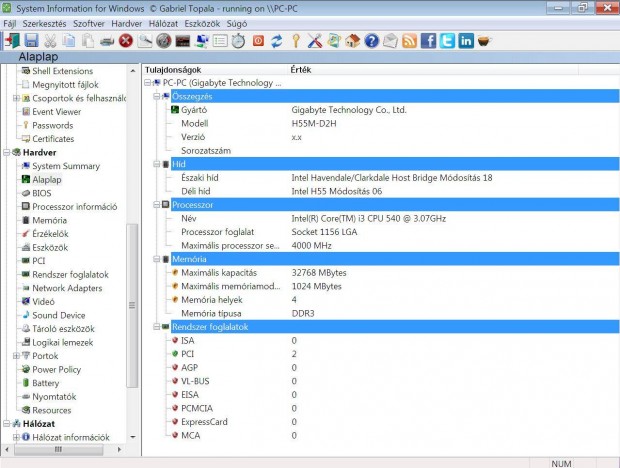Click the Twitter icon in the toolbar

[447, 41]
